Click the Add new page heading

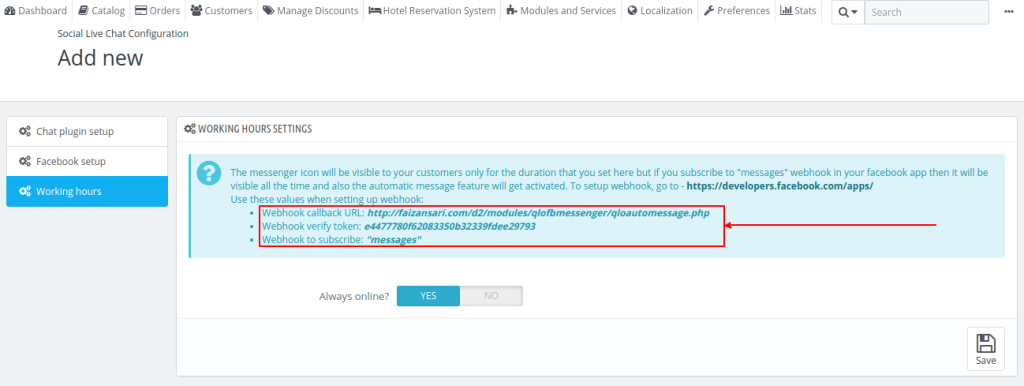(100, 58)
